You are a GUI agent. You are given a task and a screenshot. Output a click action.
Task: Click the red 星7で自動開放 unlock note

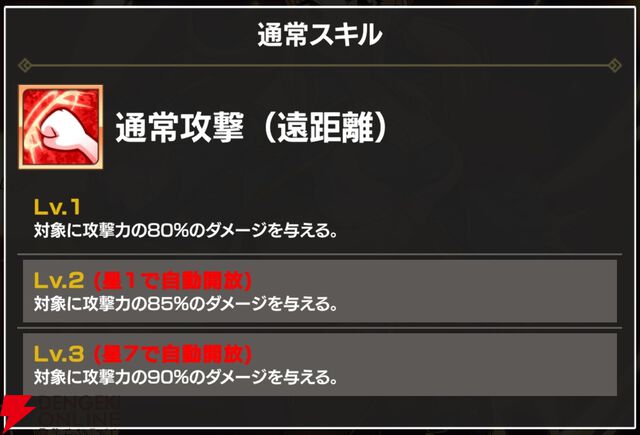(x=171, y=353)
